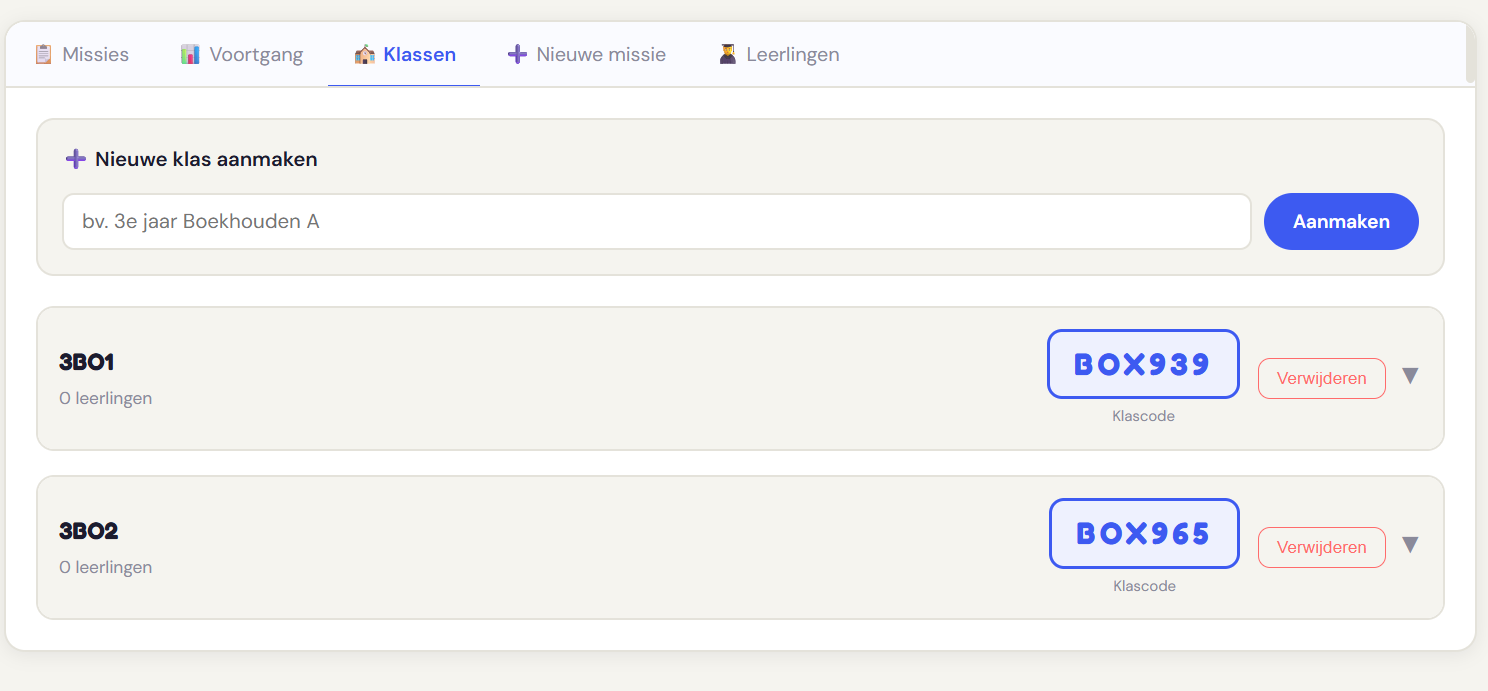Viewport: 1488px width, 691px height.
Task: Click the purple plus beside Nieuwe klas aanmaken
Action: (75, 158)
